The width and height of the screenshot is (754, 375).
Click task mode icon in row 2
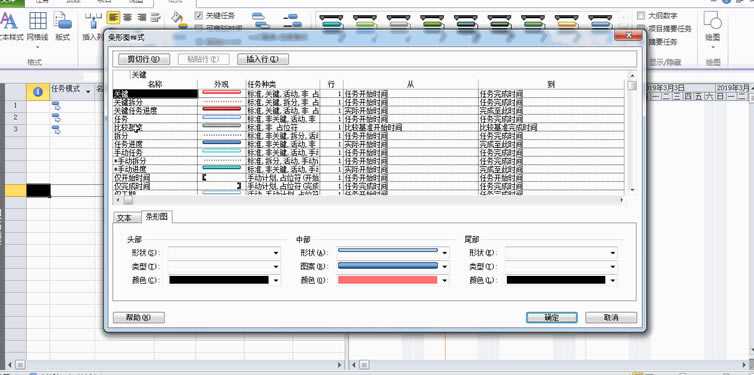point(56,117)
